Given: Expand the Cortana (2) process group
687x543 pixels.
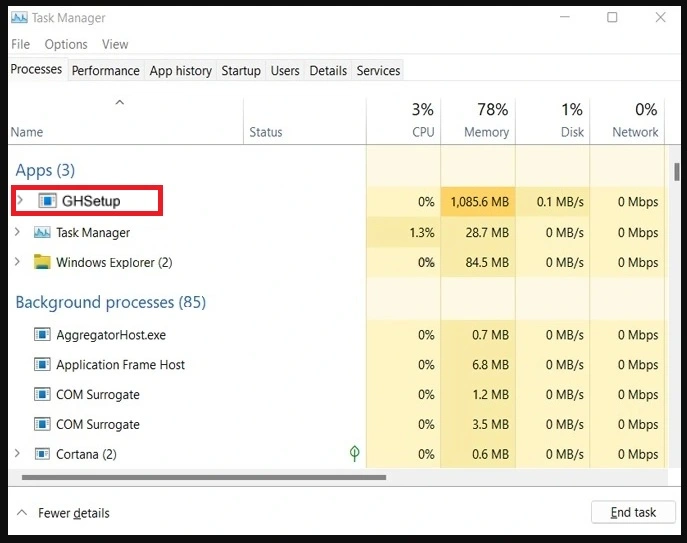Looking at the screenshot, I should tap(17, 453).
